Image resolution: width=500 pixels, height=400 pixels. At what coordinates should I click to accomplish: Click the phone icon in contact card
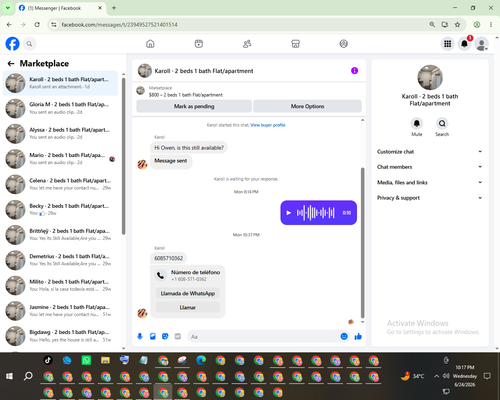tap(161, 275)
